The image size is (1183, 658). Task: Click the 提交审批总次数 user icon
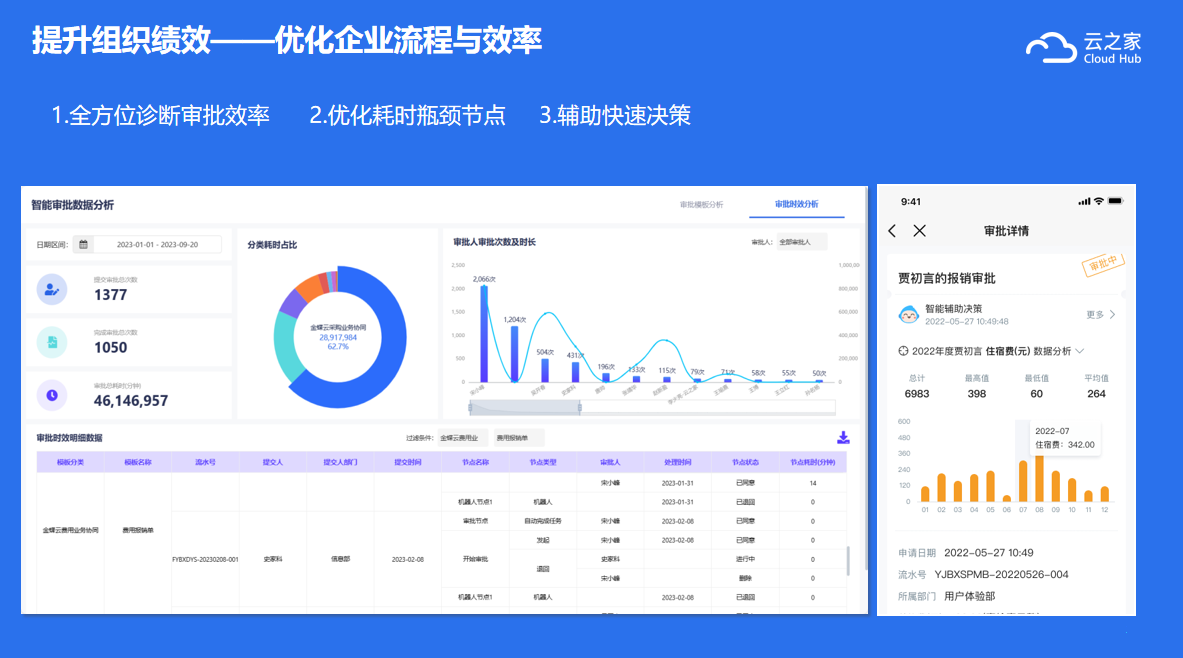52,289
